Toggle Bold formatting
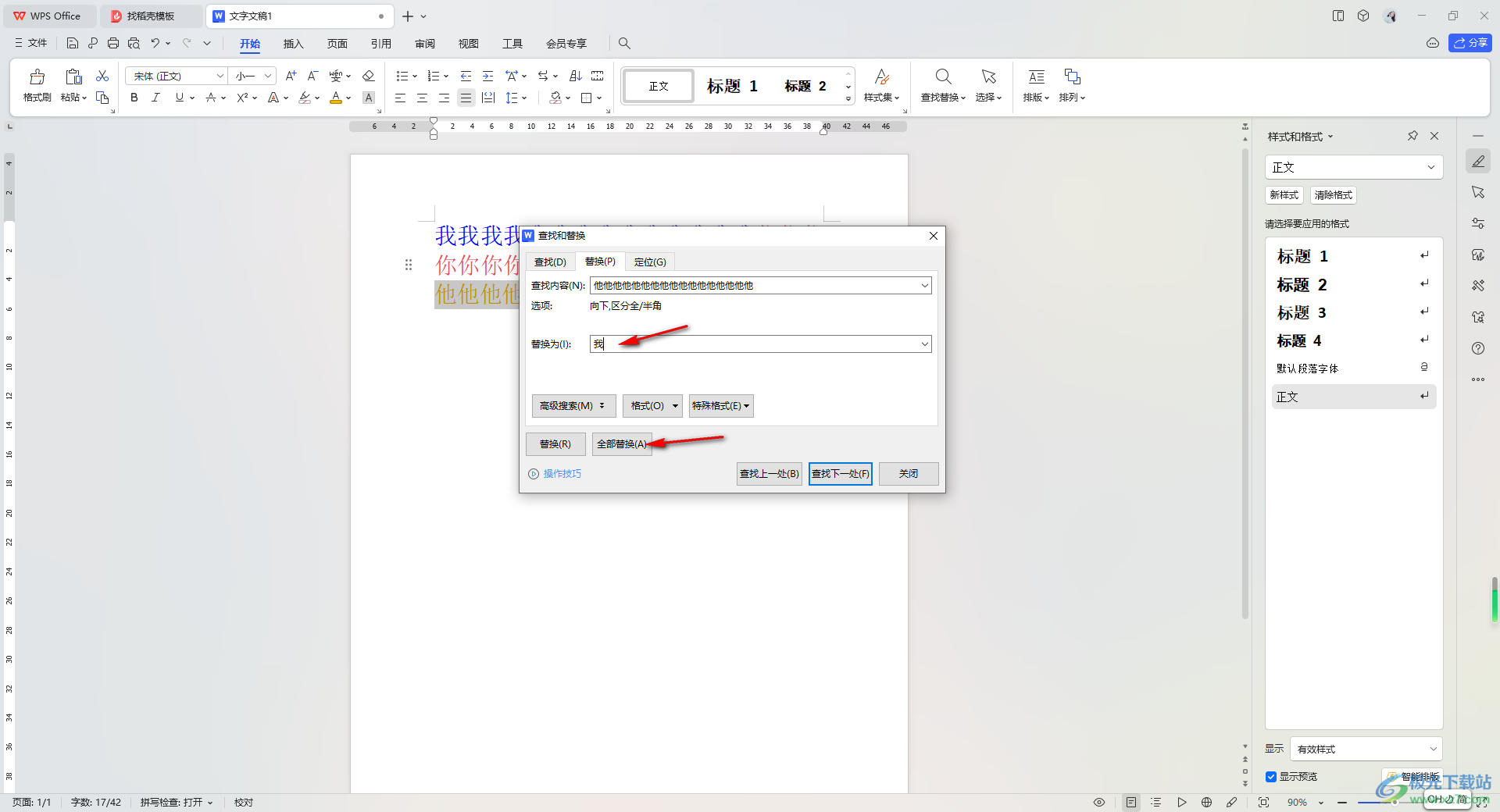 134,98
